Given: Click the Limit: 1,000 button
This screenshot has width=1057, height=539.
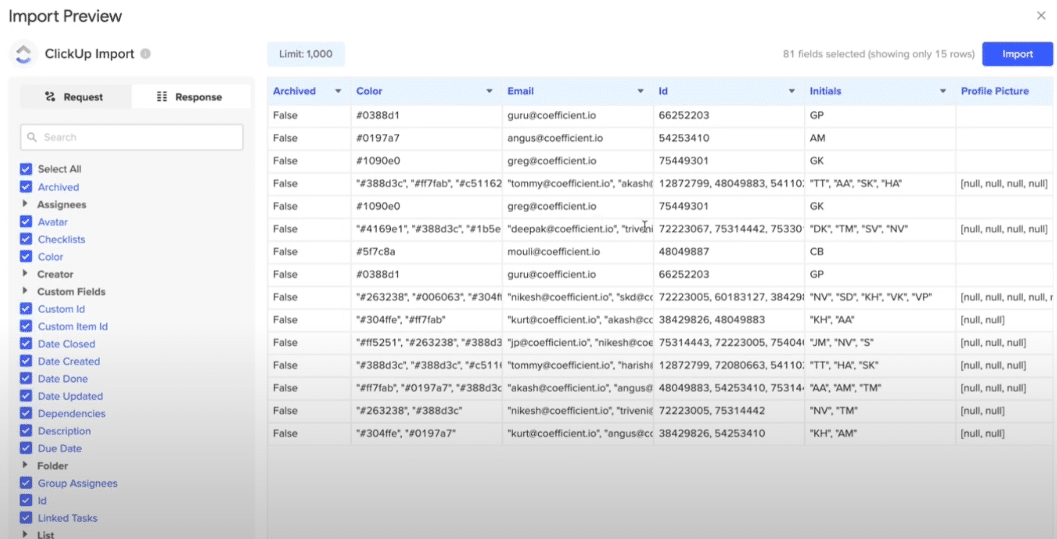Looking at the screenshot, I should (306, 54).
